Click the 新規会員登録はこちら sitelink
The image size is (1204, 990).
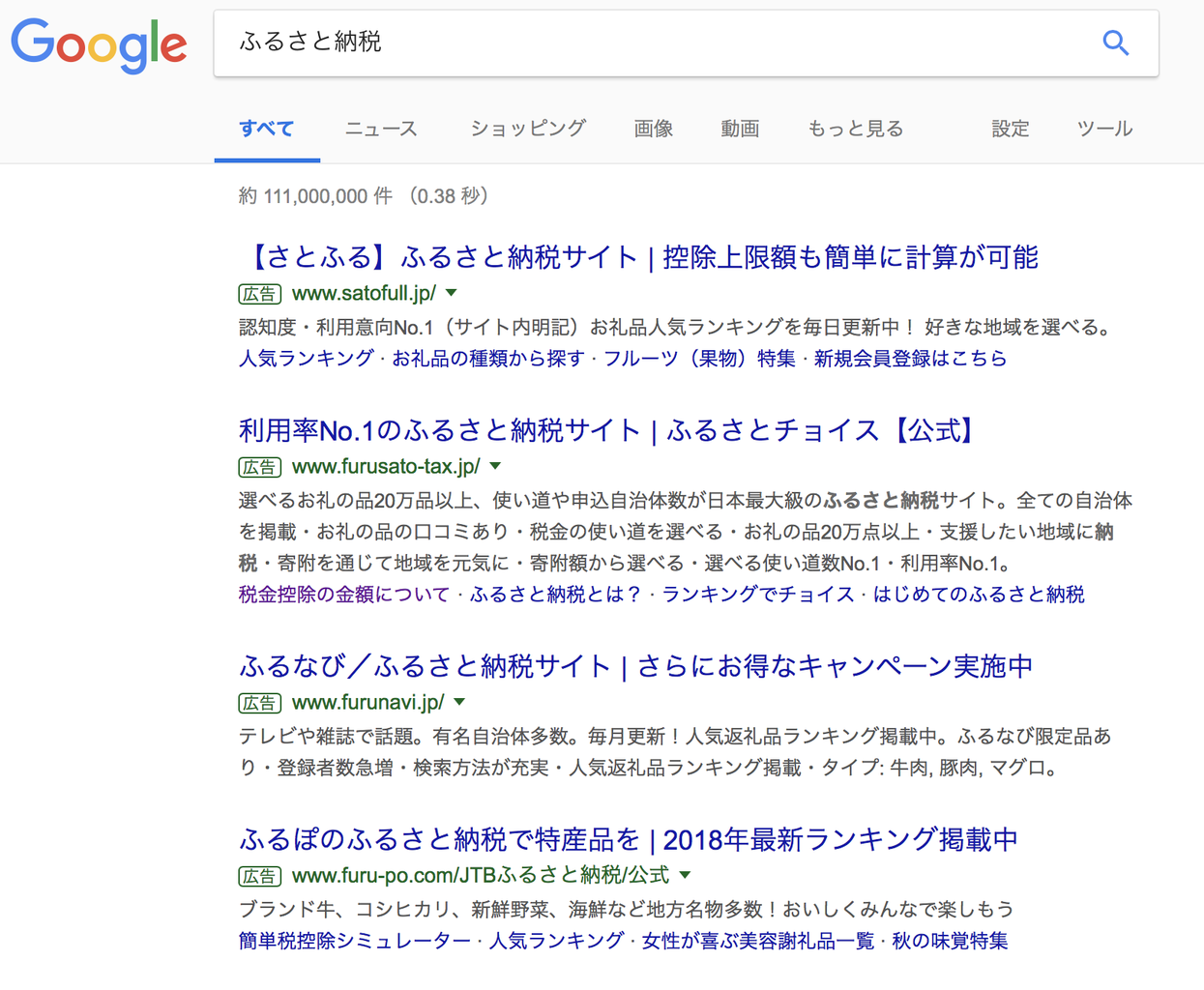pos(910,359)
